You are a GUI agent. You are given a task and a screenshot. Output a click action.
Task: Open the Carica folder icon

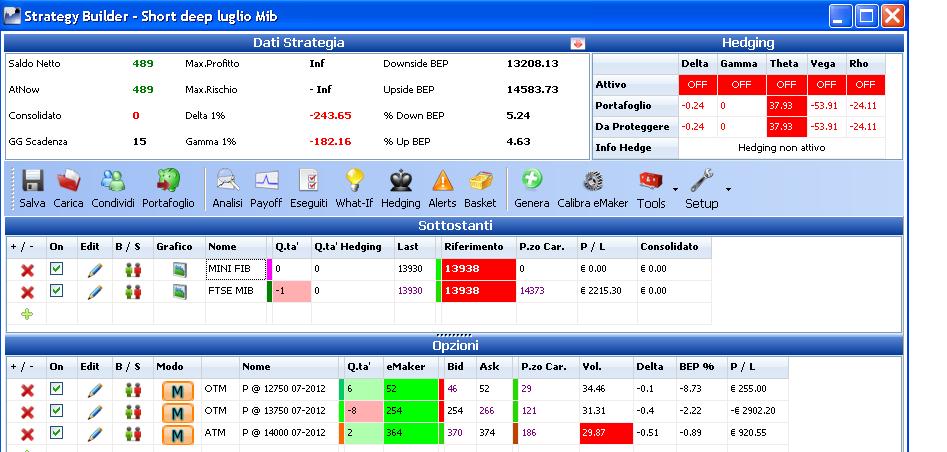[68, 181]
